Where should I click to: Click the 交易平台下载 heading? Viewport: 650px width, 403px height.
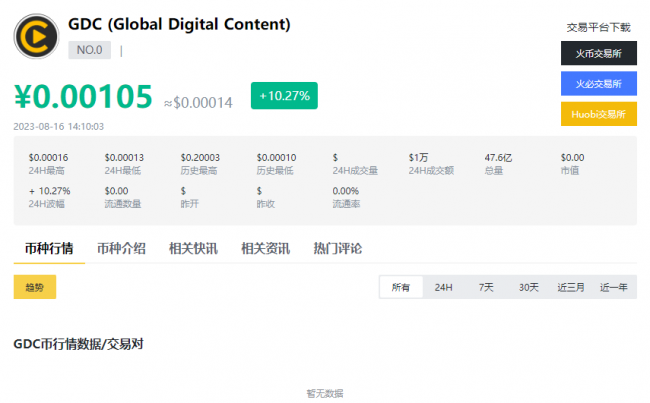point(599,27)
